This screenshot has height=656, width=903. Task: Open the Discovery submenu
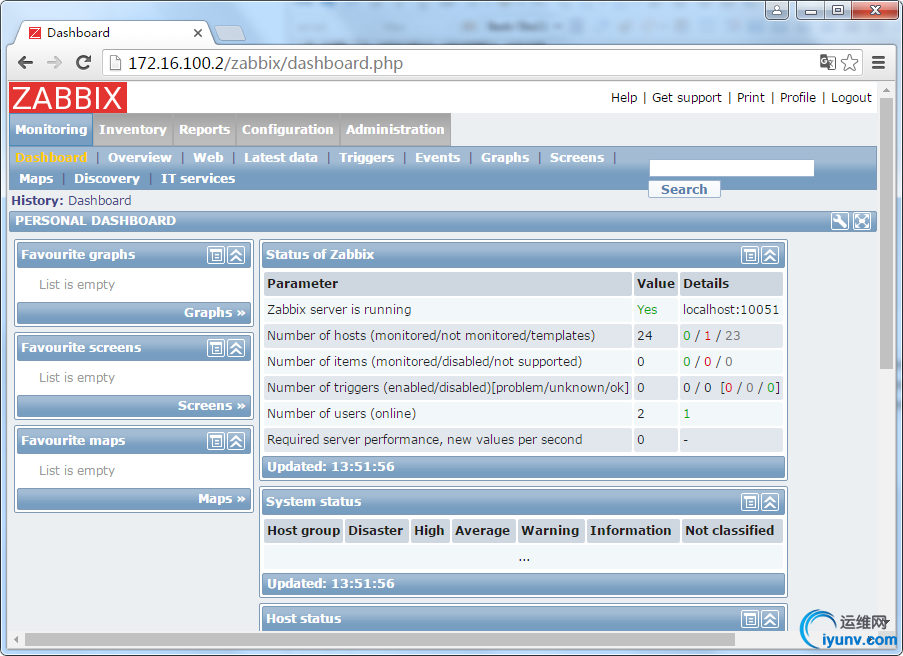coord(107,179)
